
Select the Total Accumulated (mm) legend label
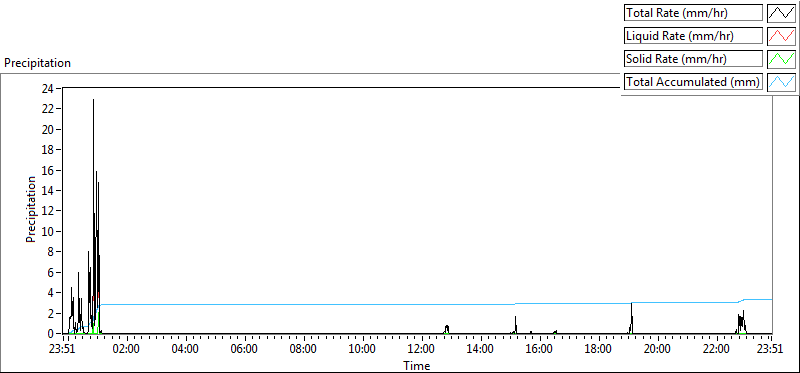pyautogui.click(x=693, y=82)
